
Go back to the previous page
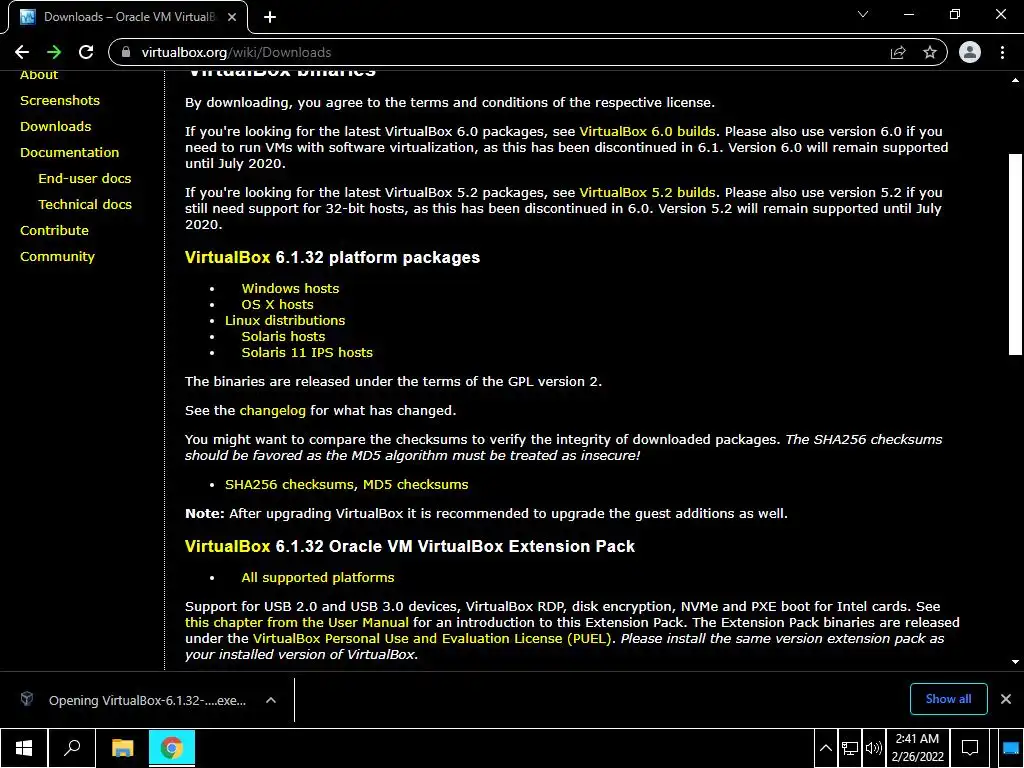coord(22,52)
